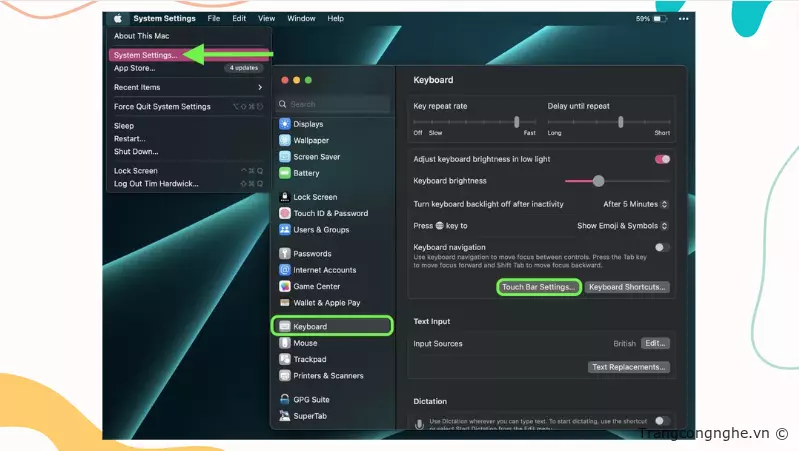Click the Touch Bar Settings... button

point(539,287)
